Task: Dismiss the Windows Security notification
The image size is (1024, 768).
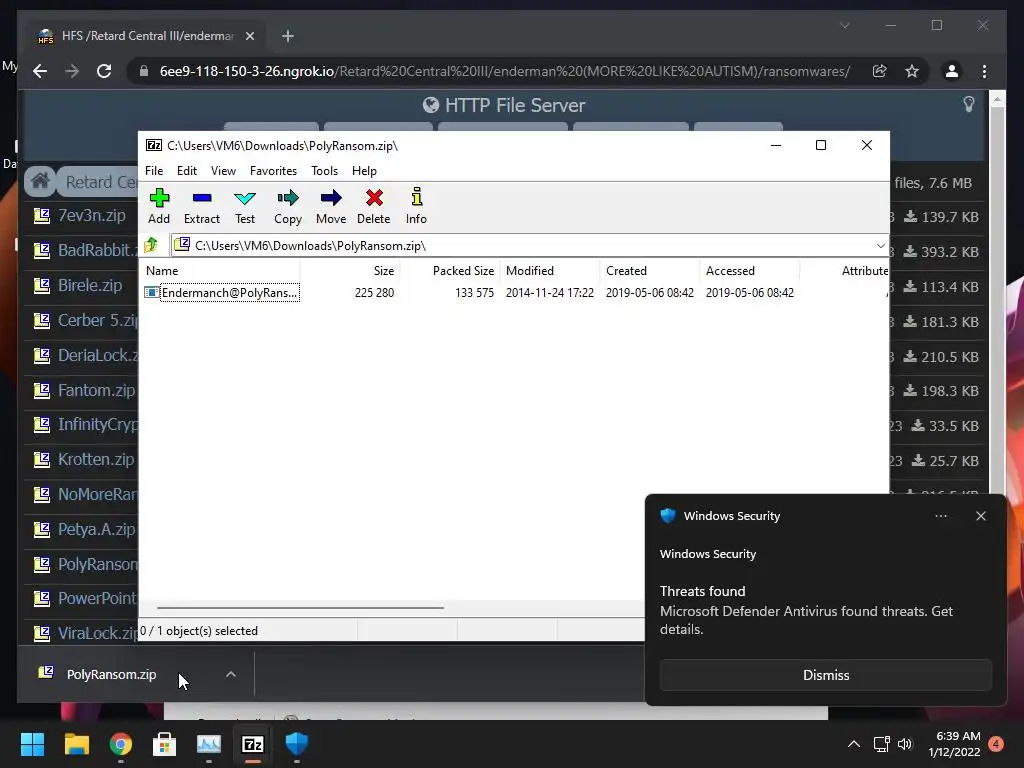Action: [825, 675]
